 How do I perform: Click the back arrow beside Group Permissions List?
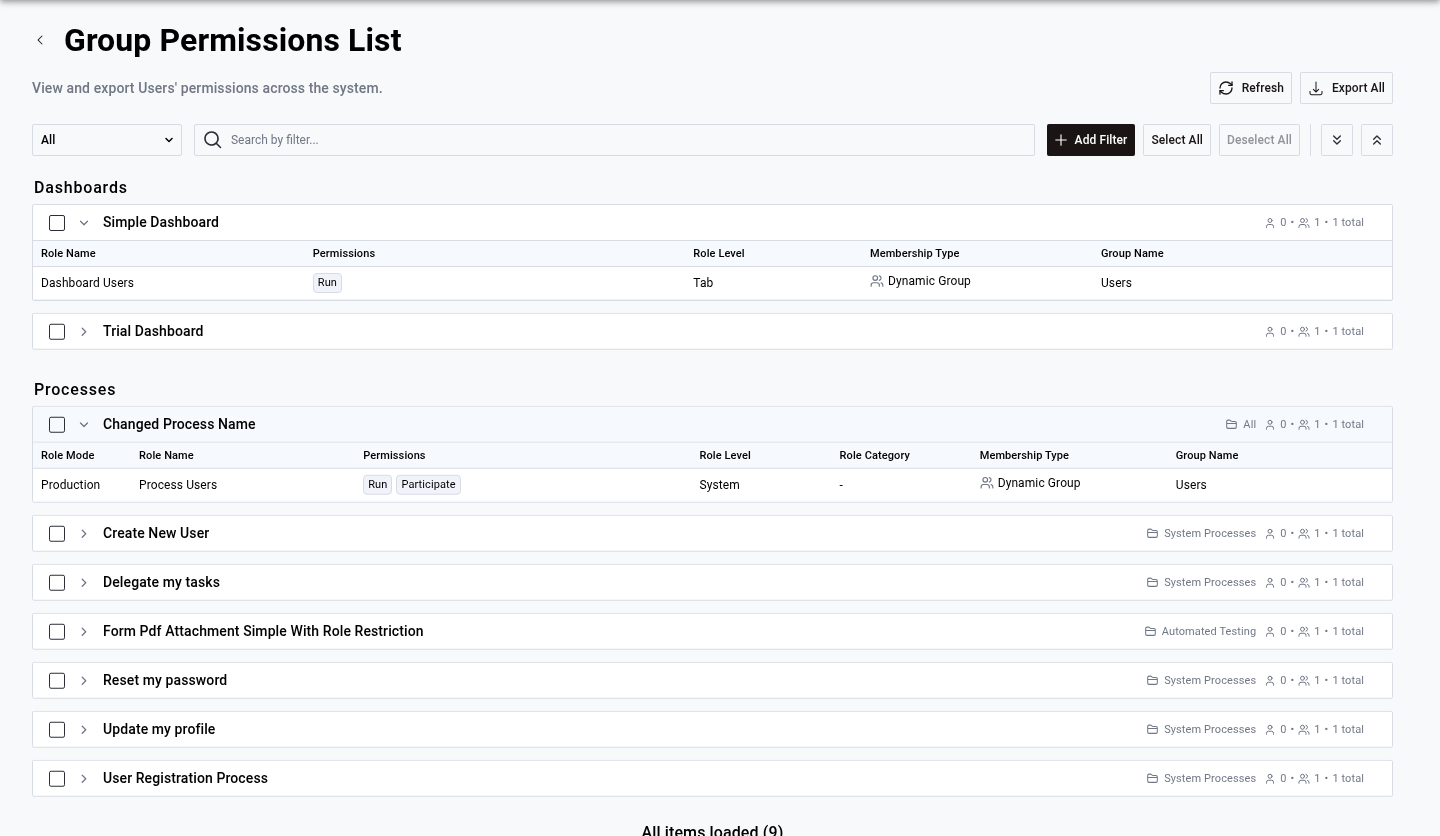coord(40,40)
